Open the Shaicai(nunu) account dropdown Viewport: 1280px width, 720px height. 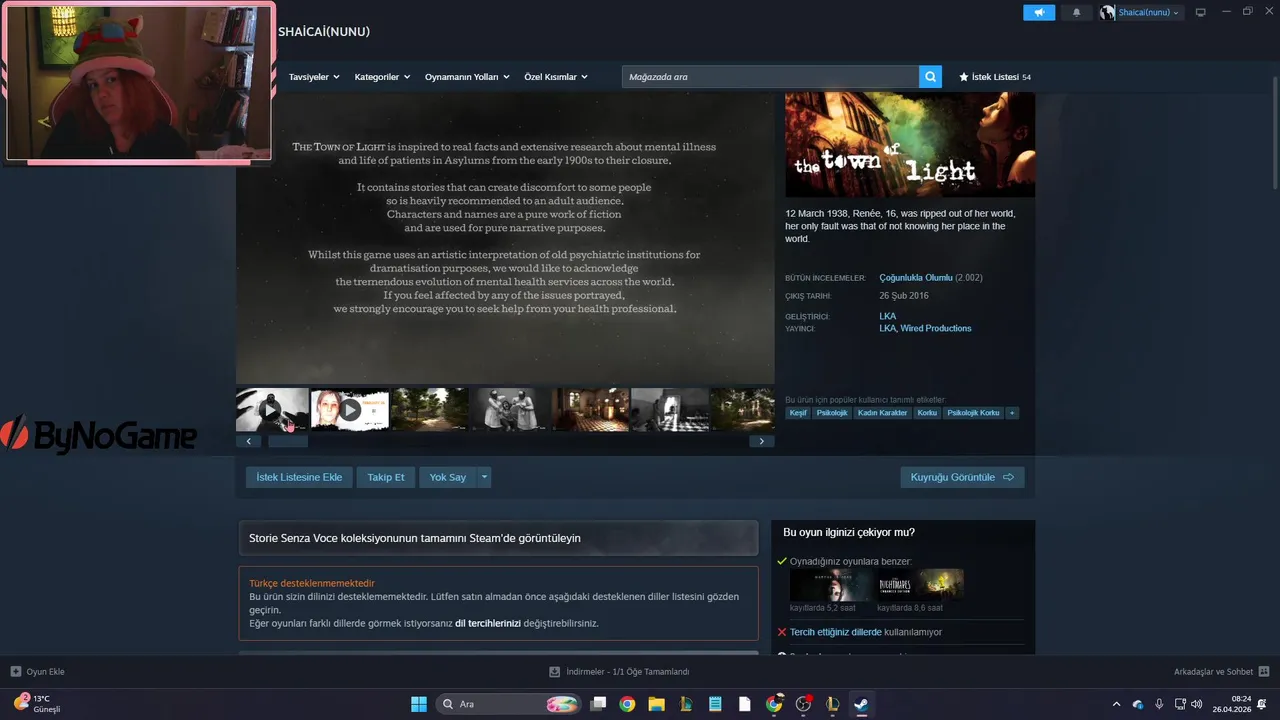tap(1141, 13)
